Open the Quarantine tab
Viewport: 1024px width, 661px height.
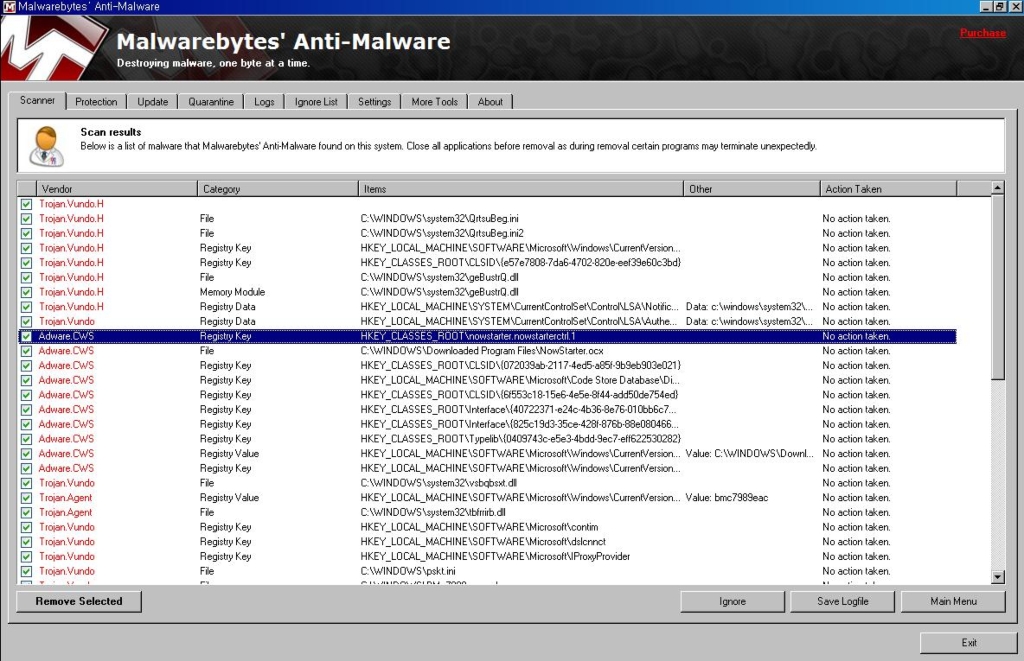pyautogui.click(x=211, y=102)
